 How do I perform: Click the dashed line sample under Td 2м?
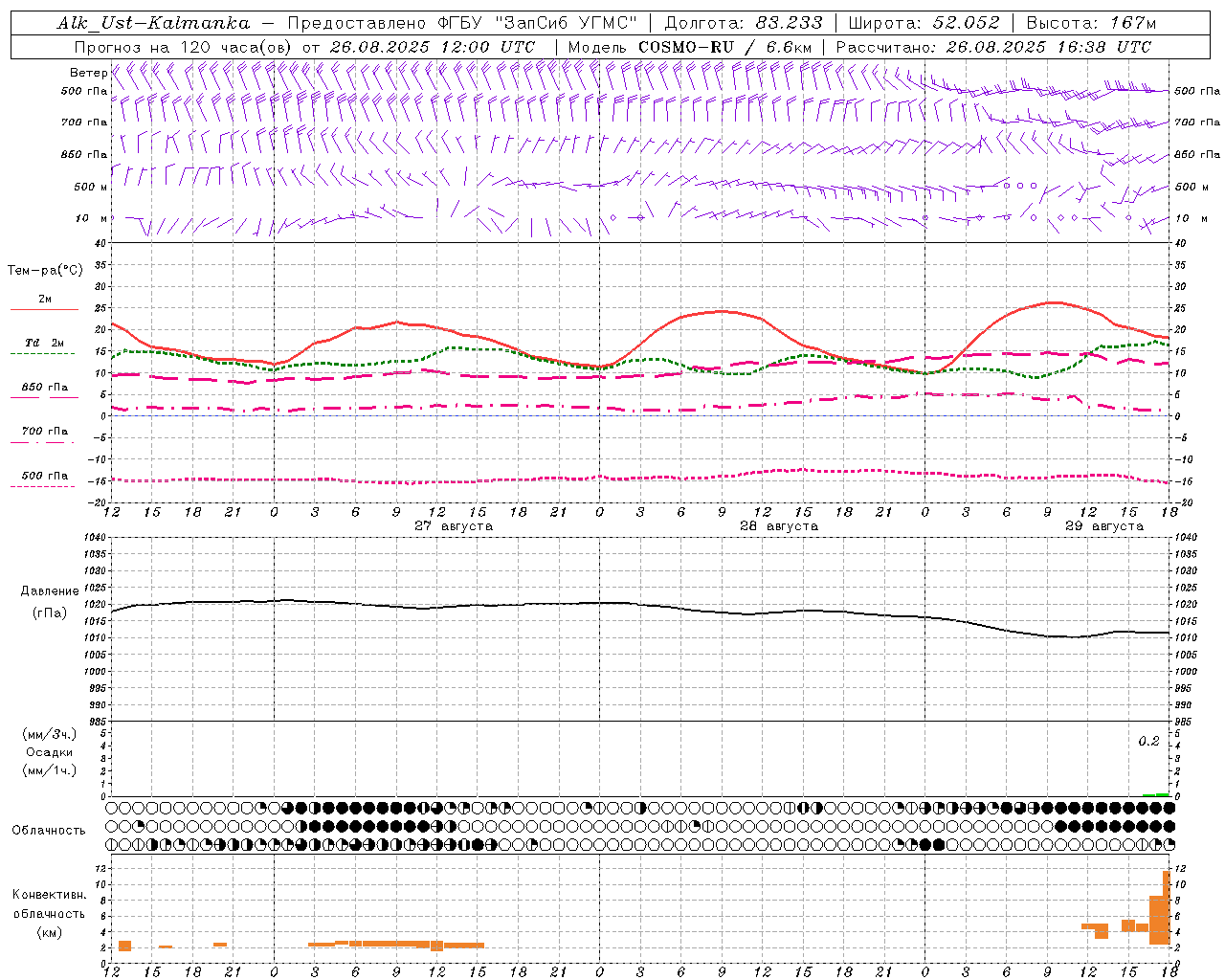pos(42,354)
